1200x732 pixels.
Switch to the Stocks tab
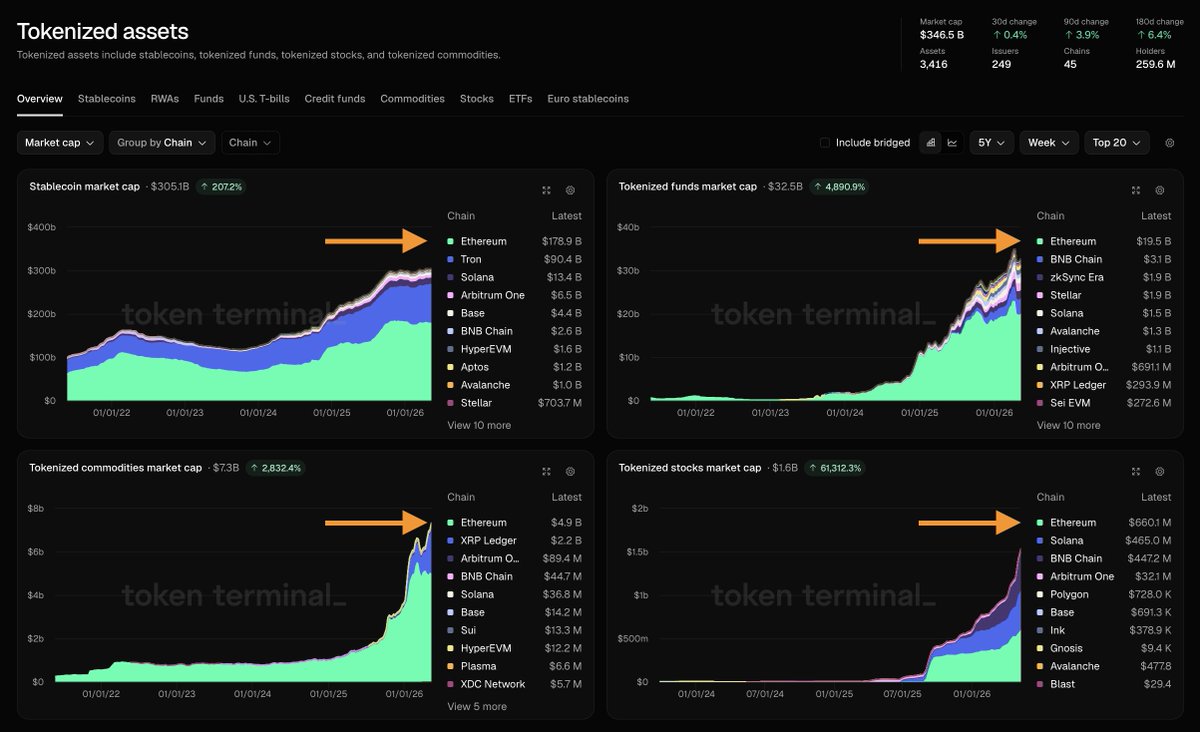(477, 99)
